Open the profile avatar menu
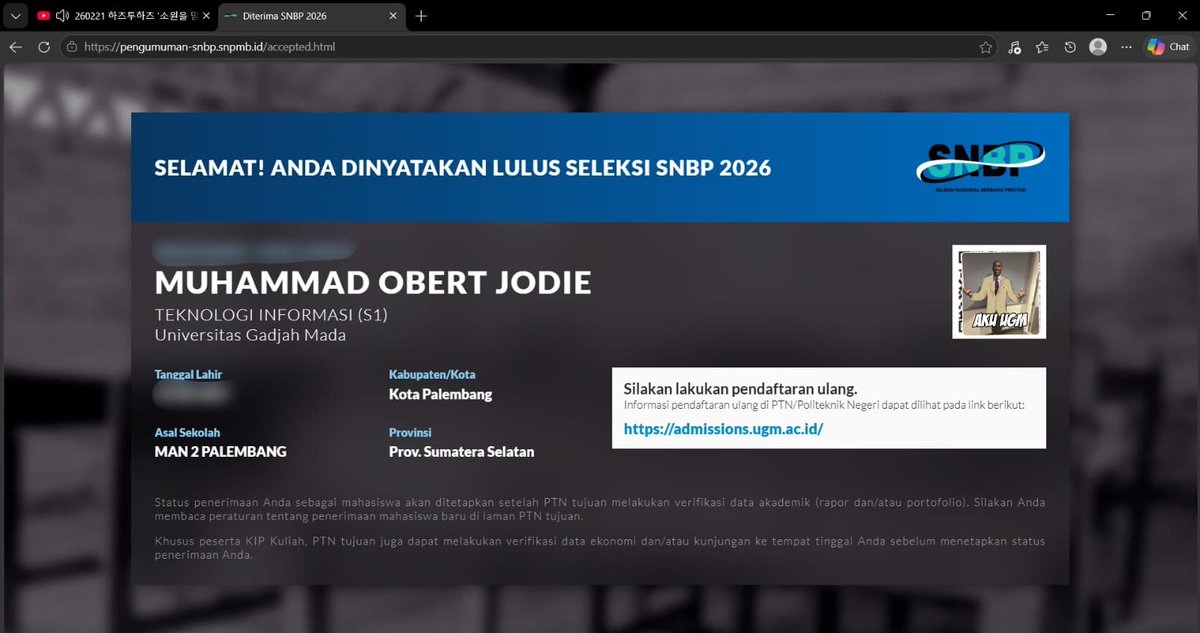The image size is (1200, 633). coord(1098,47)
